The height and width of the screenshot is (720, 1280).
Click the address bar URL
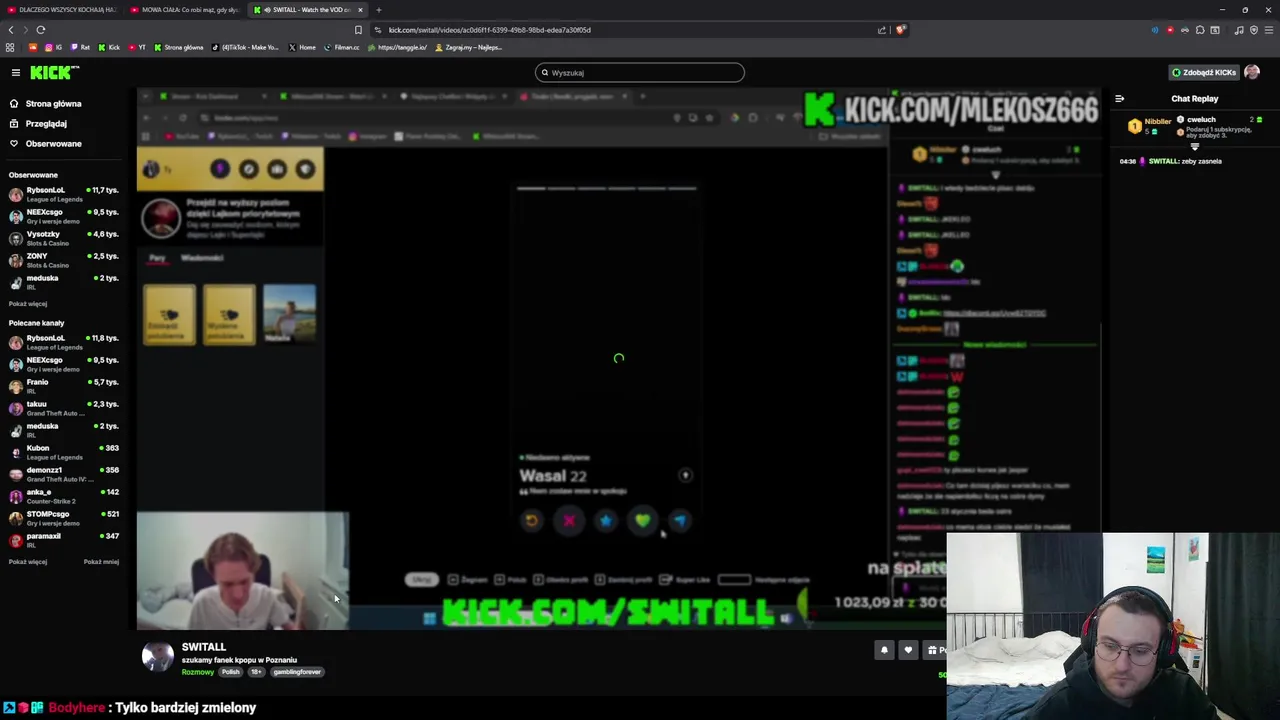489,30
